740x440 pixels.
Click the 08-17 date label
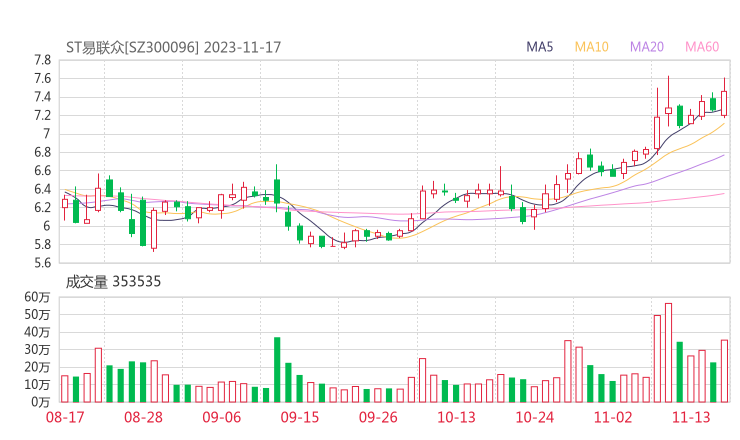tap(65, 417)
